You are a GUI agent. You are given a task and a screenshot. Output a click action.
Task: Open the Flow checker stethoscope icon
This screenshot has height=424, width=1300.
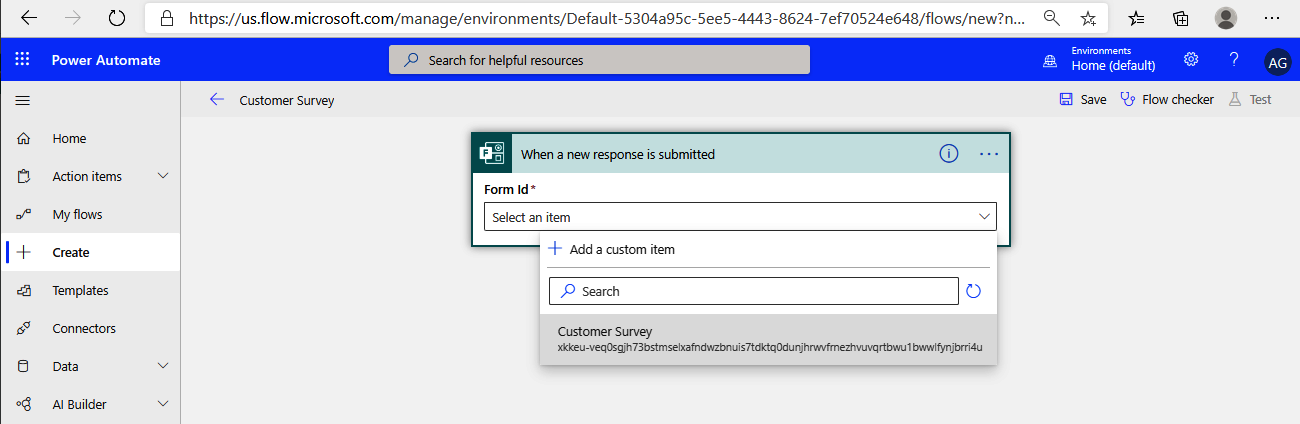tap(1128, 100)
